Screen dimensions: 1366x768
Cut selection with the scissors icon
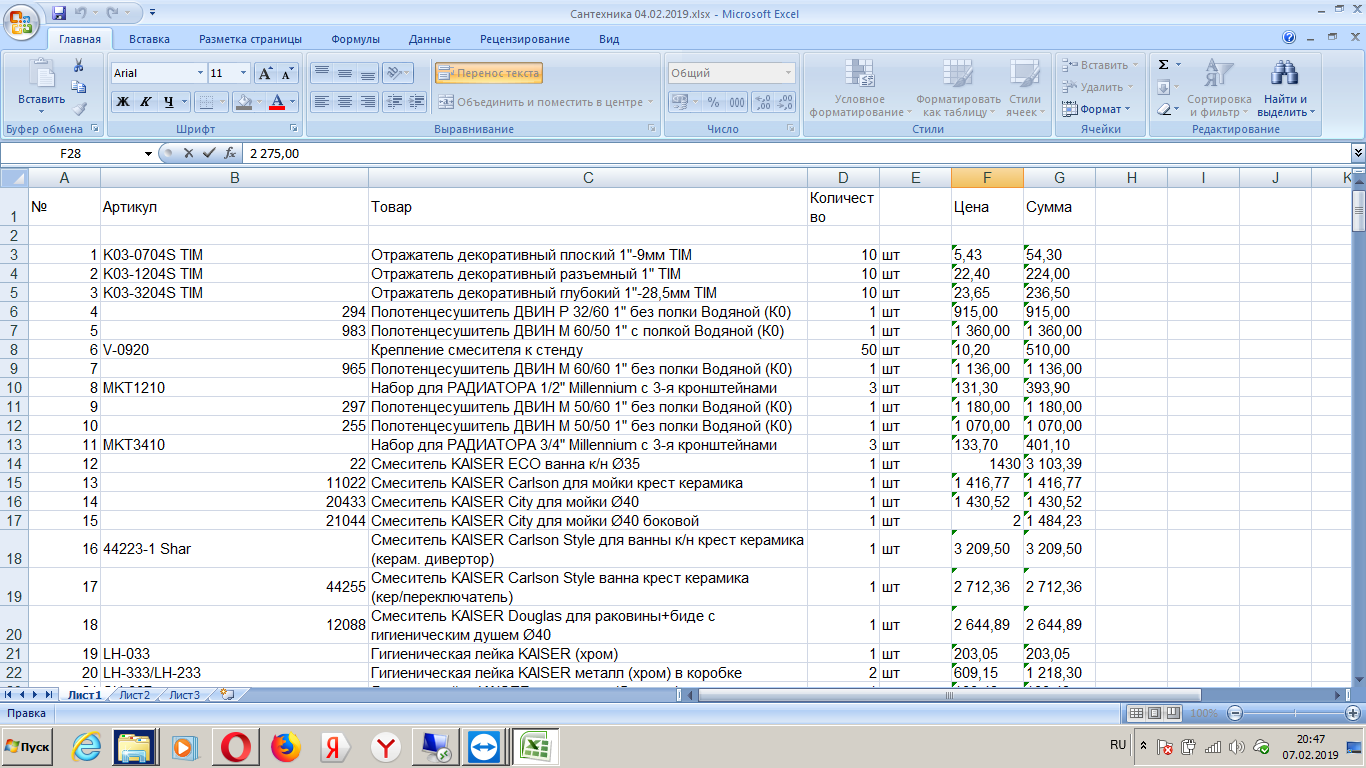pos(78,65)
